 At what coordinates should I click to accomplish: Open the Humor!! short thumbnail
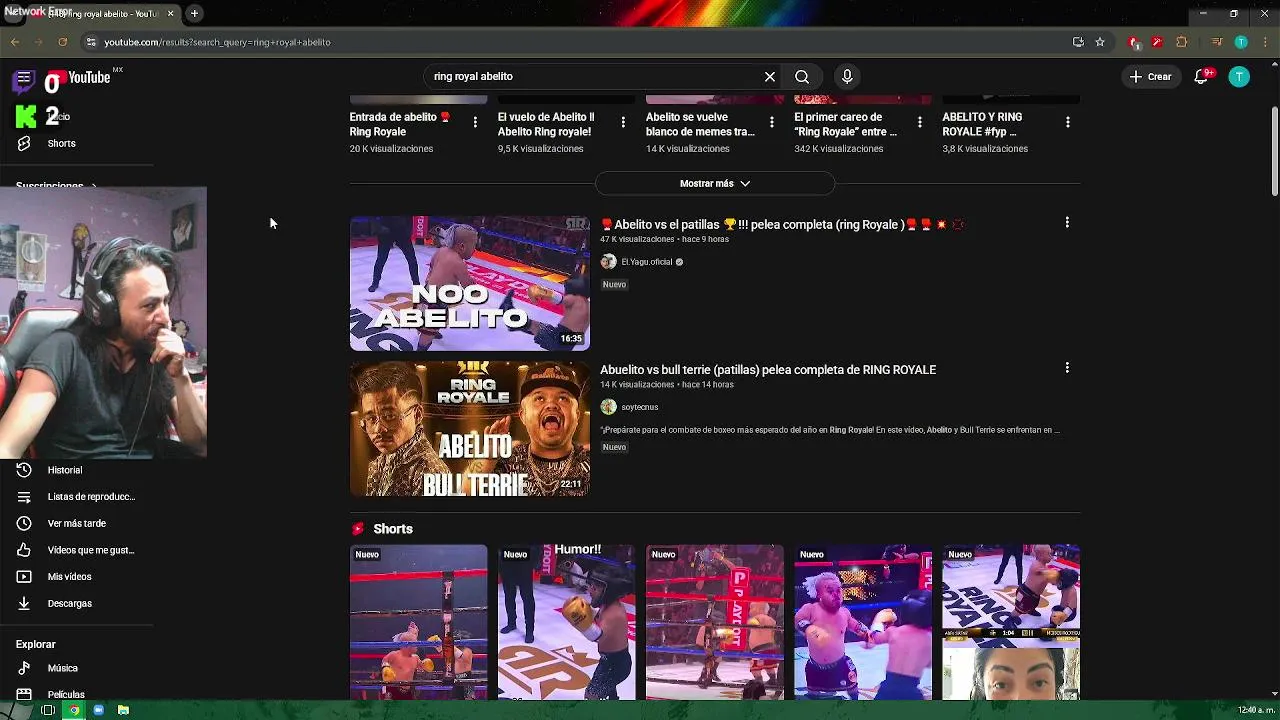point(566,622)
